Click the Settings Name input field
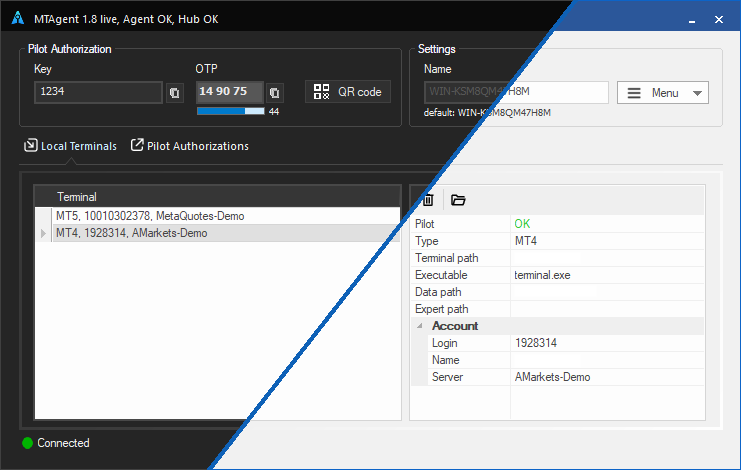Viewport: 741px width, 470px height. (x=516, y=92)
